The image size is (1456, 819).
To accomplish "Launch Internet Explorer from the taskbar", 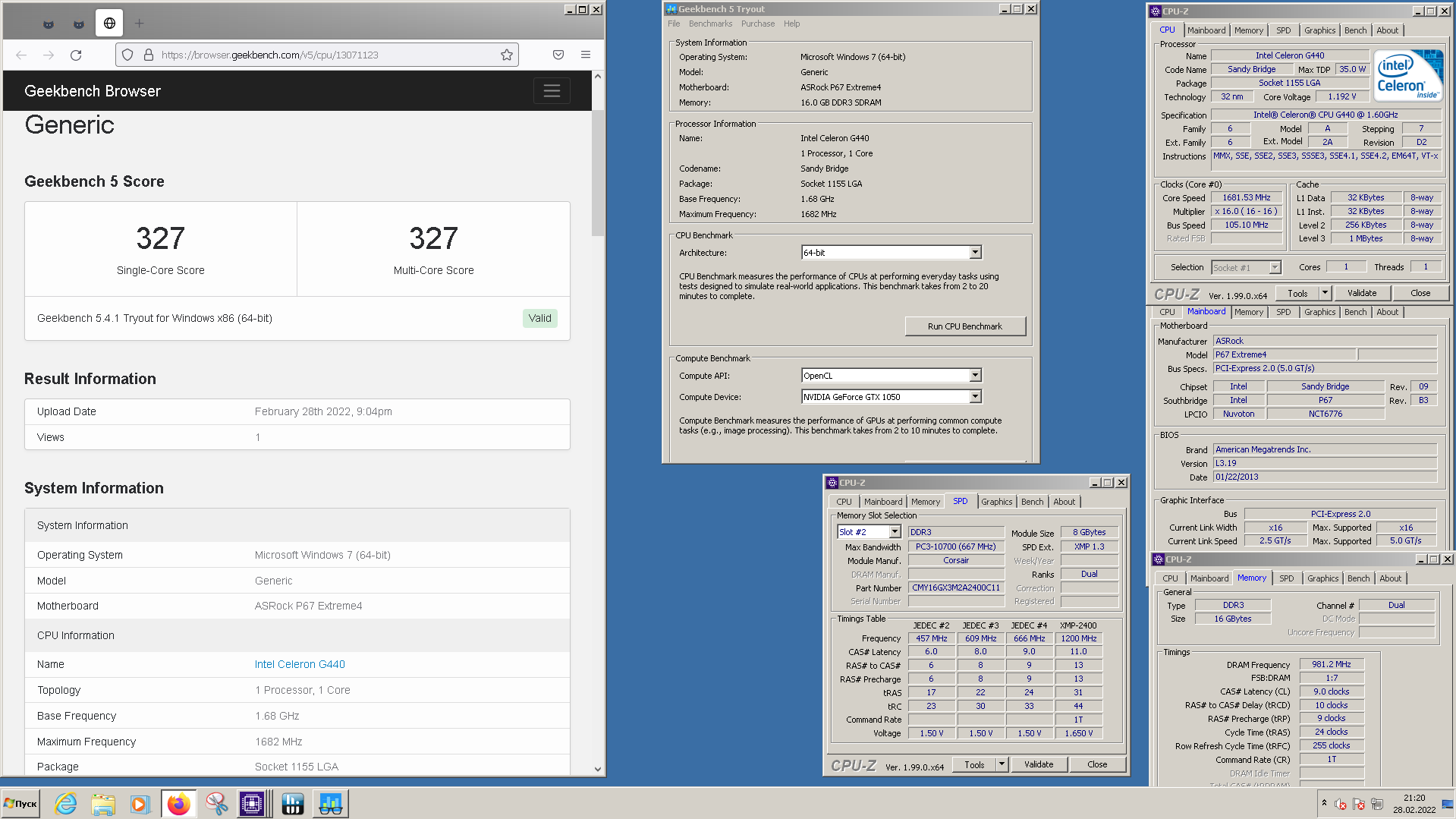I will click(66, 804).
